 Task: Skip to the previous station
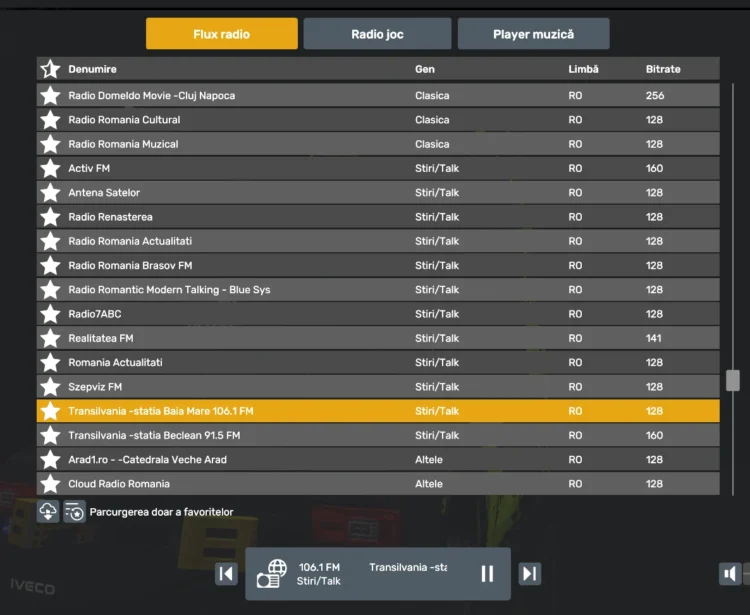click(226, 573)
